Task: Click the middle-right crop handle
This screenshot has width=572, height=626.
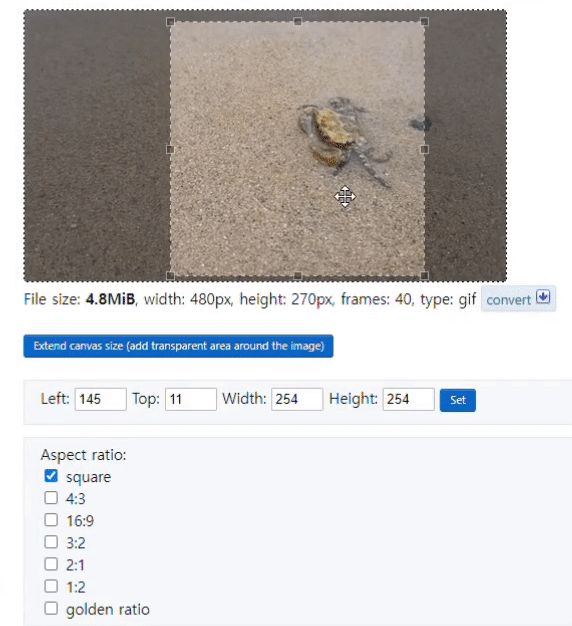Action: coord(424,149)
